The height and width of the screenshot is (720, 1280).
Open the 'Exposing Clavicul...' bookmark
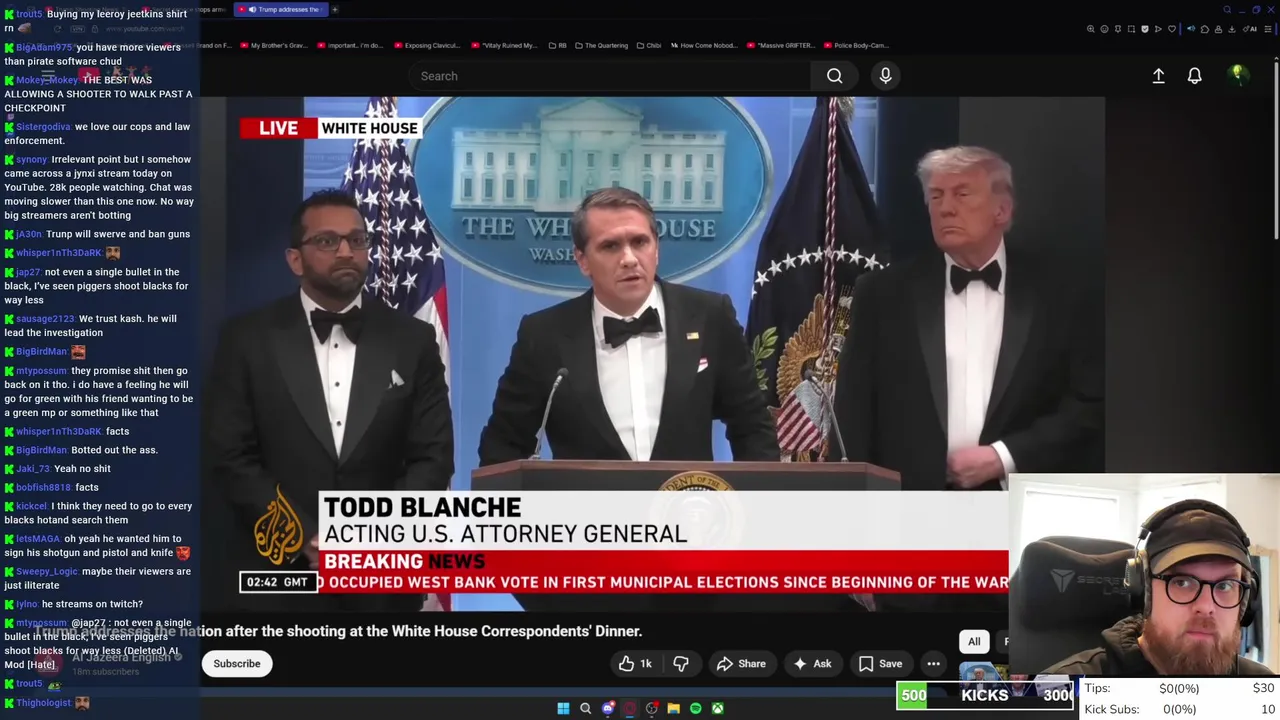(427, 45)
